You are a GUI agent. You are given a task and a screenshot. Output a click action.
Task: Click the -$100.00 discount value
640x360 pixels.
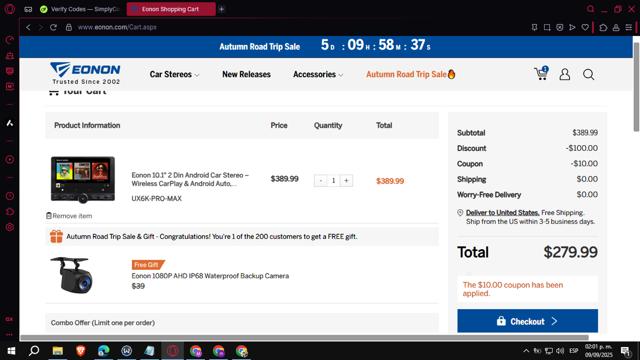[582, 148]
